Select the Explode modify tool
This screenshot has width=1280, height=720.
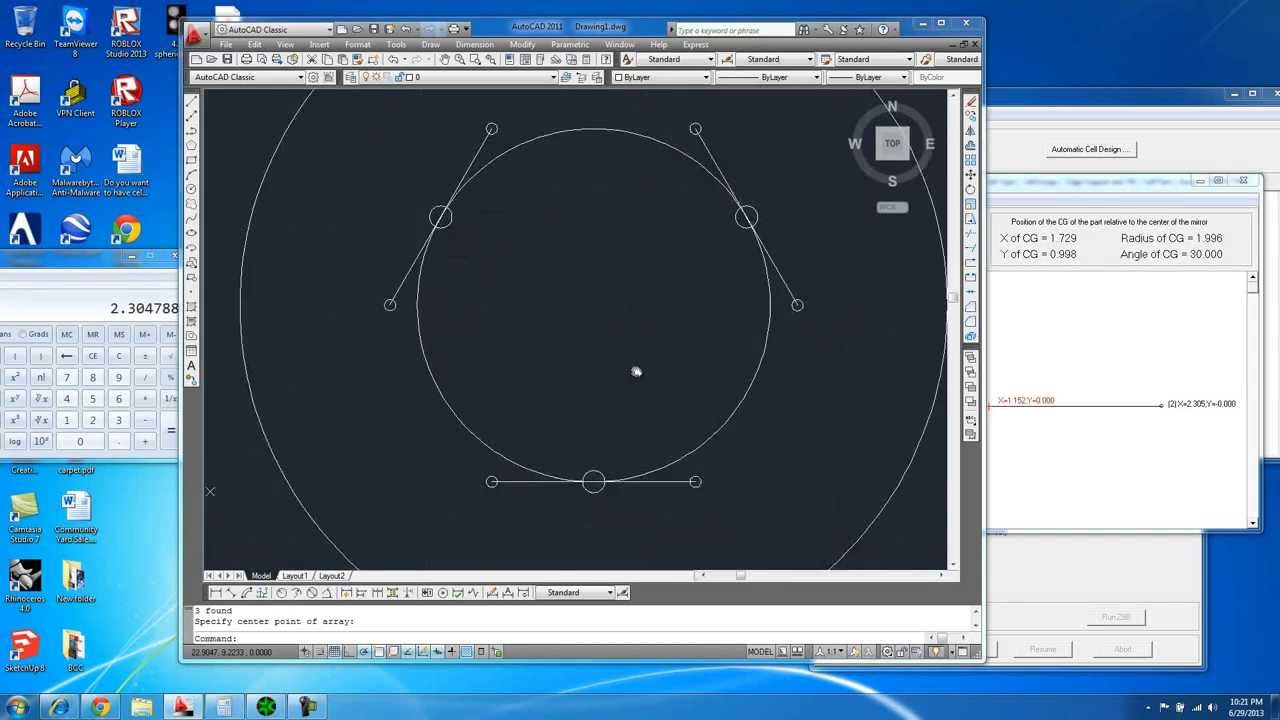coord(970,336)
